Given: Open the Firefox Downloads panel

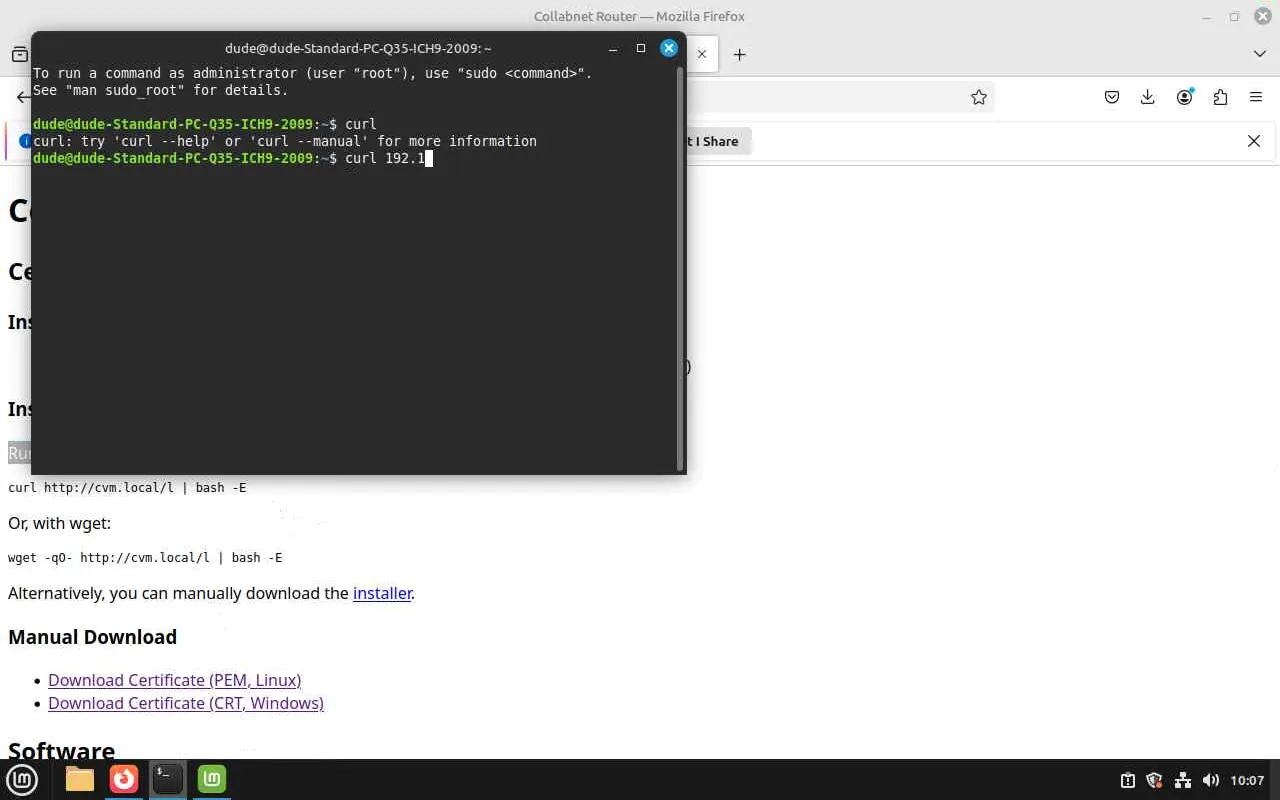Looking at the screenshot, I should click(x=1148, y=97).
